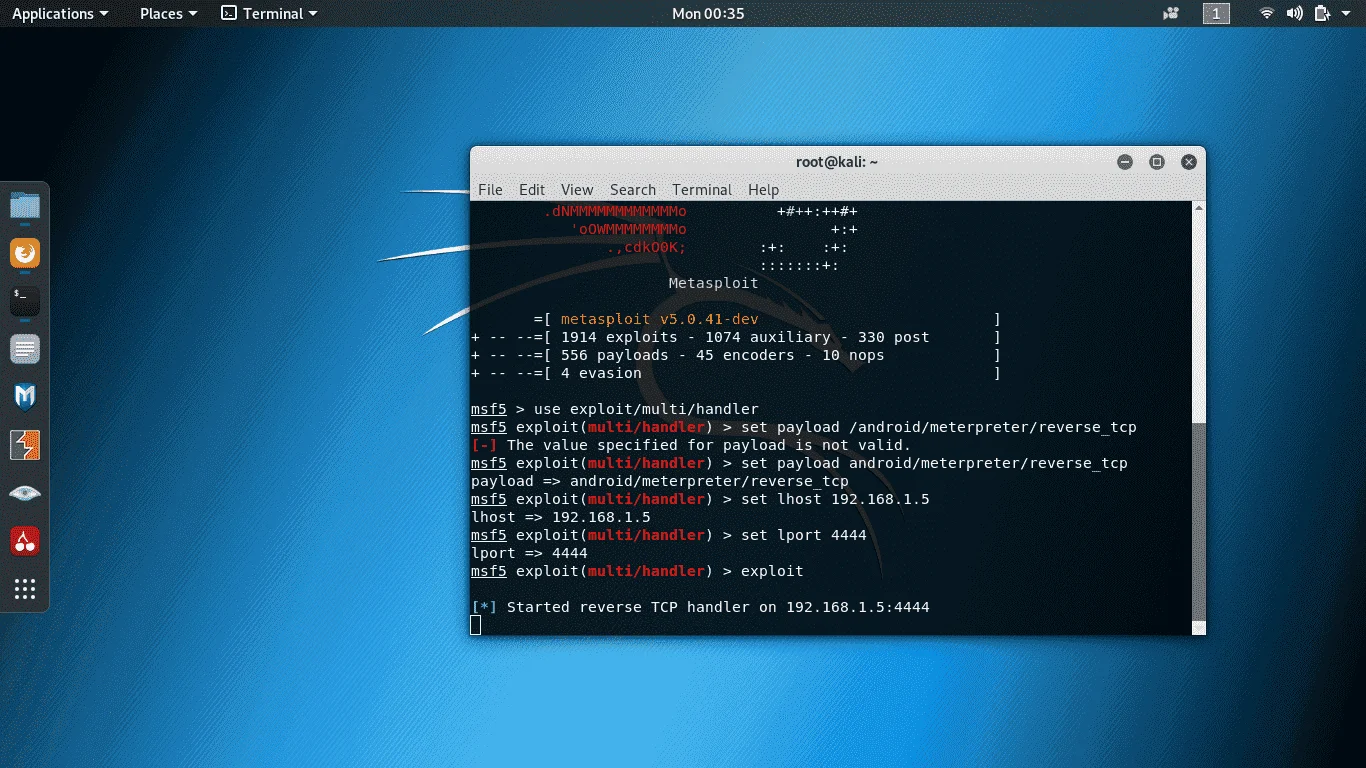Click 'The value specified for payload is not valid' line
Image resolution: width=1366 pixels, height=768 pixels.
691,445
